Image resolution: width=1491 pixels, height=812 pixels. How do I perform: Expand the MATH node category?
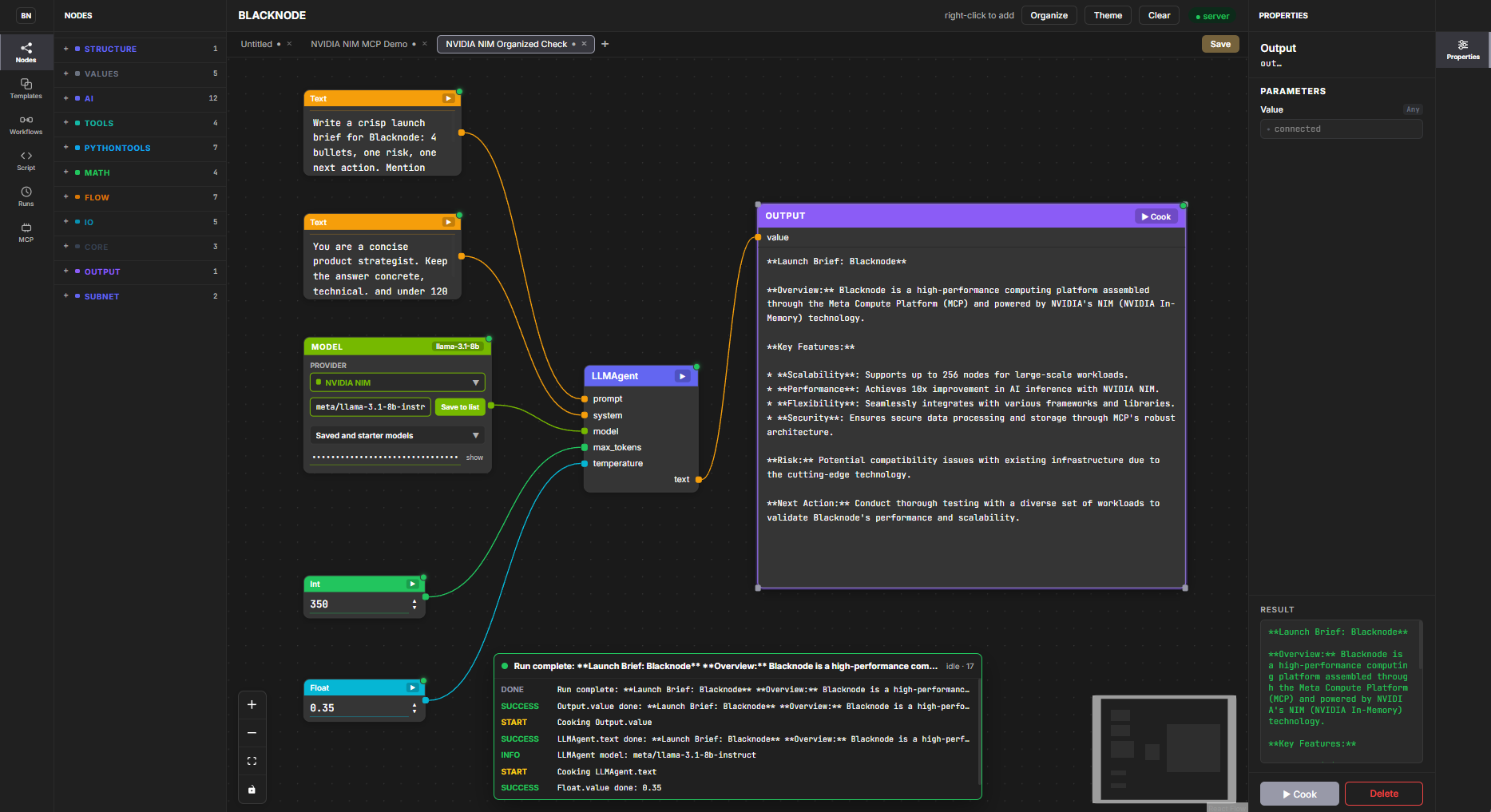click(140, 172)
